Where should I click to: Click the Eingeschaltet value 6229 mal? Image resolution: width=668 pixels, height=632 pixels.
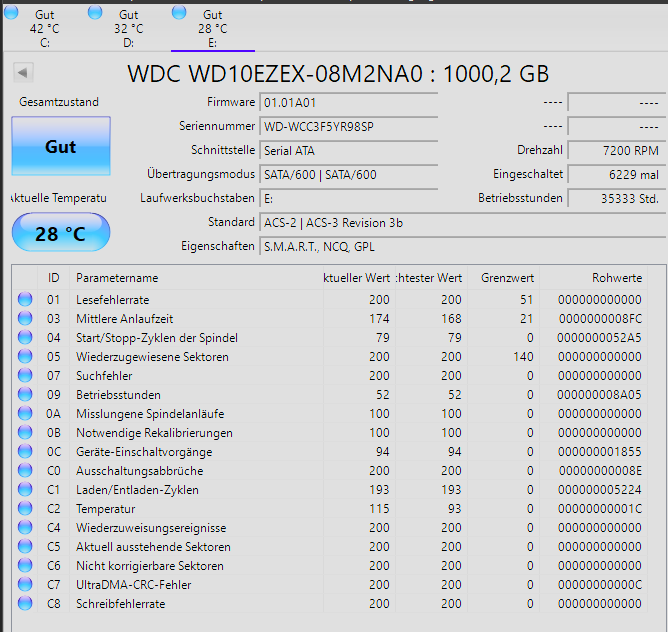617,174
